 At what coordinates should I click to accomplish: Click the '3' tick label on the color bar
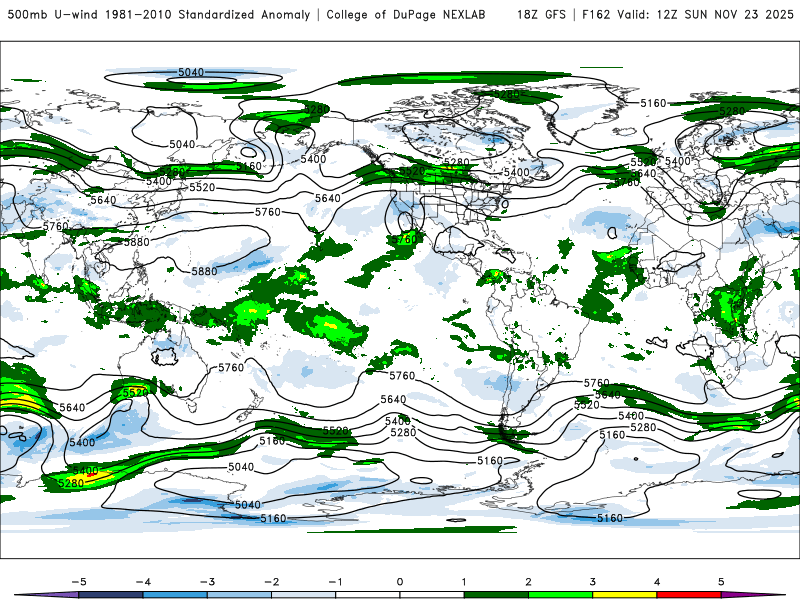pos(592,582)
